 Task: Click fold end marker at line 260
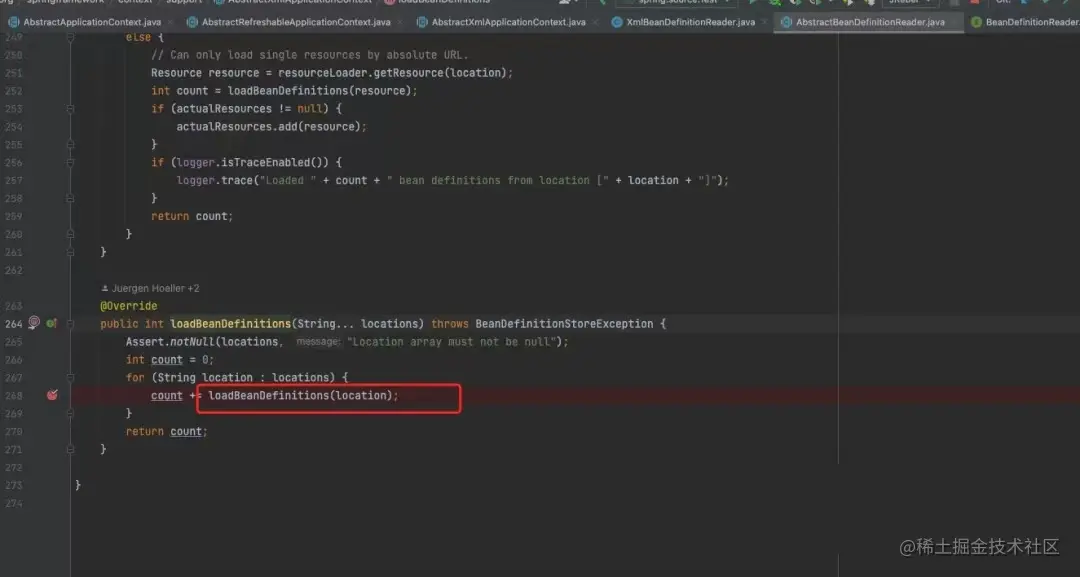70,234
